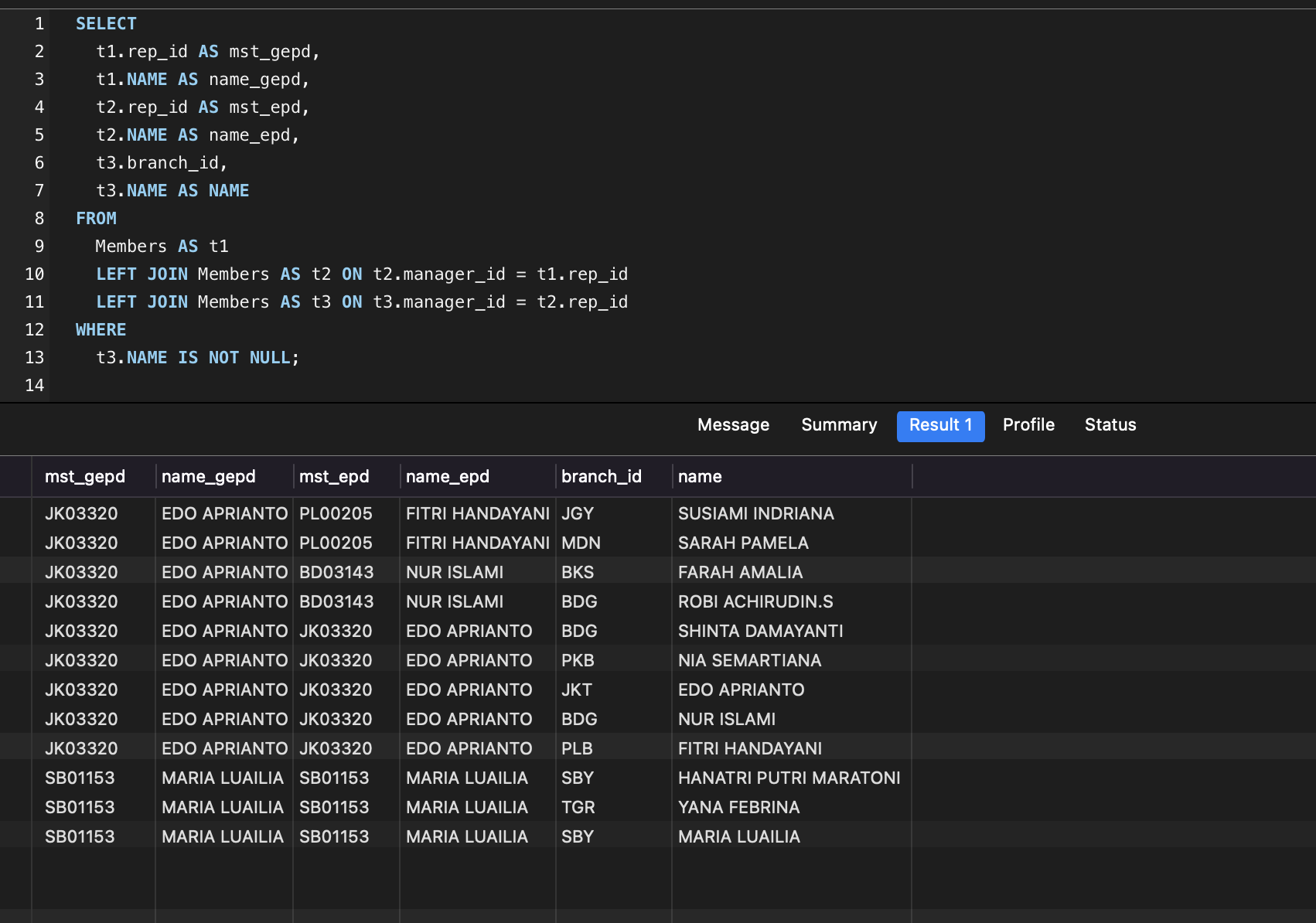Click BD03143 in the FARAH AMALIA row

336,573
